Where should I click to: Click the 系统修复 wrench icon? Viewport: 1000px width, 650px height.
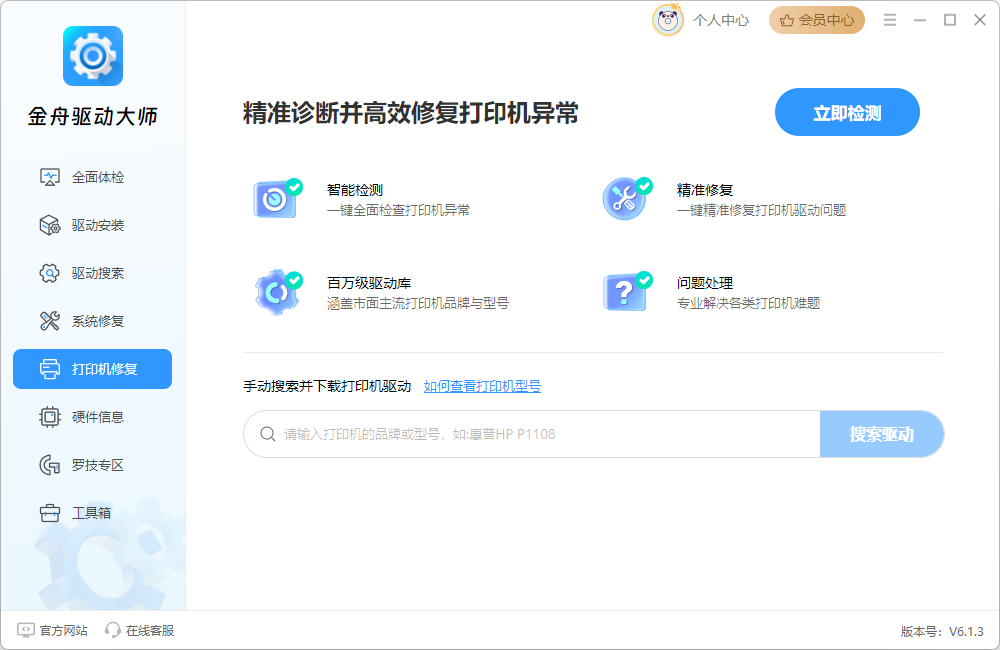pyautogui.click(x=50, y=321)
